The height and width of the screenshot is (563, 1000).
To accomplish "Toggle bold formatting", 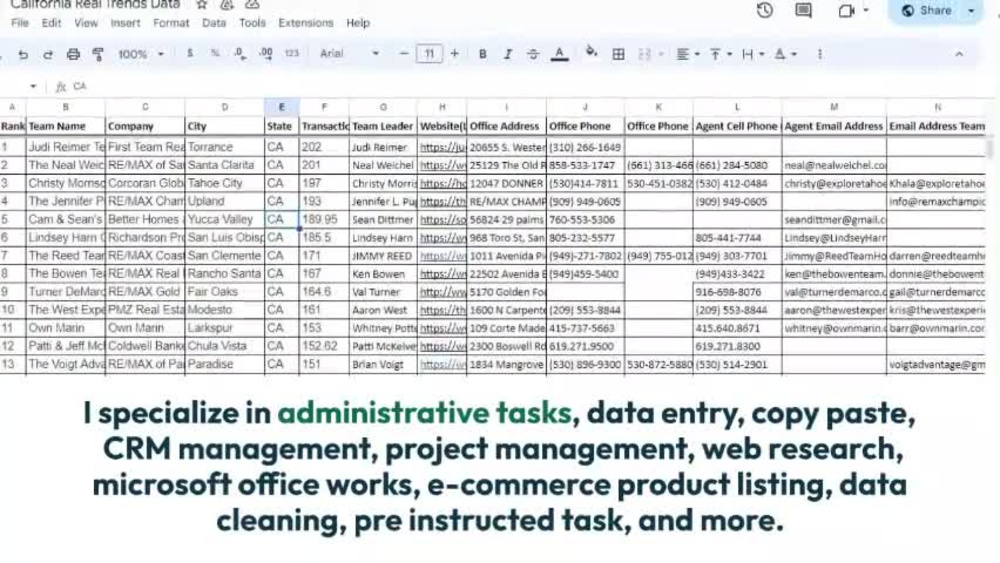I will coord(483,54).
